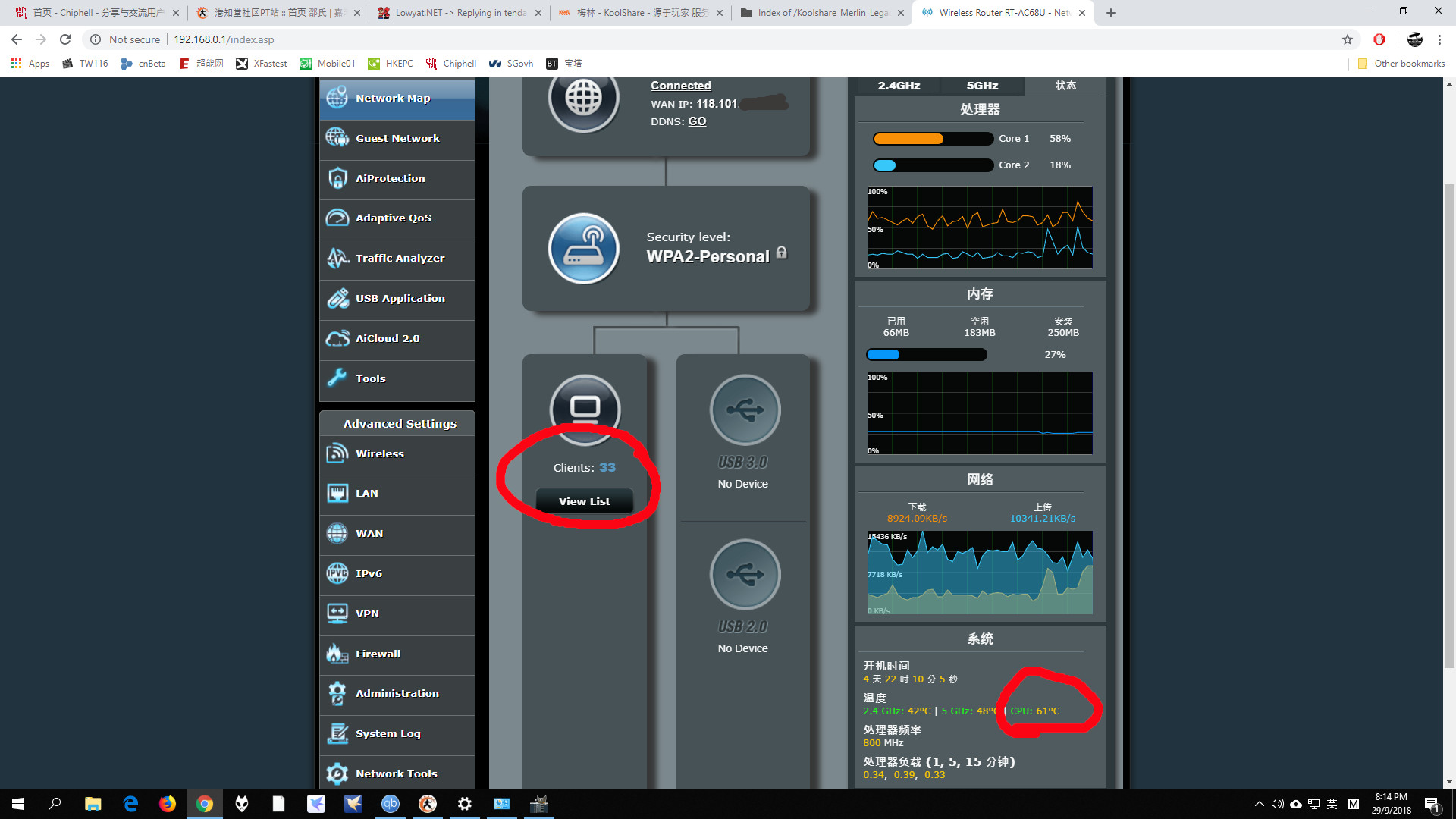Click the USB 2.0 port icon
This screenshot has height=819, width=1456.
[745, 575]
